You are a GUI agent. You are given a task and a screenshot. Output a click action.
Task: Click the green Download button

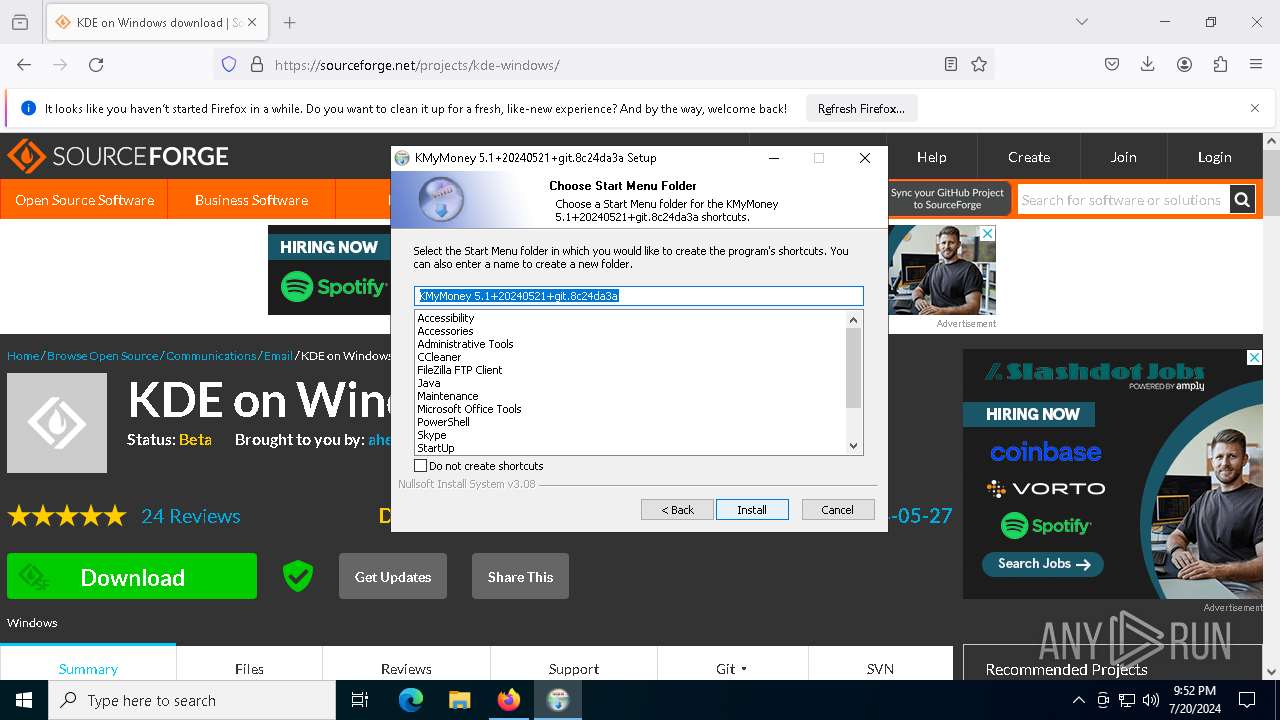point(132,577)
